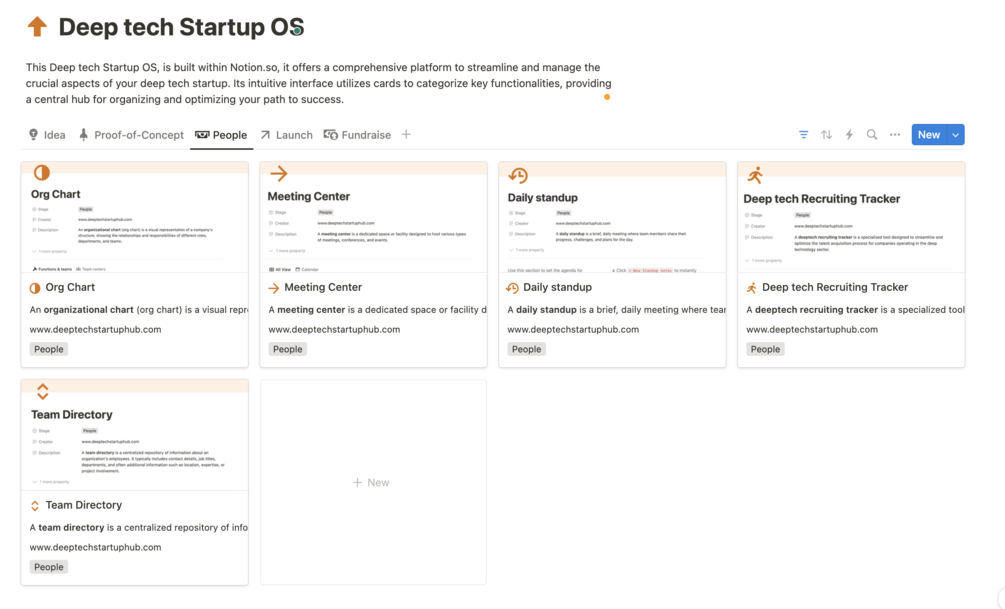This screenshot has width=1005, height=609.
Task: Open the sort options icon
Action: [x=826, y=135]
